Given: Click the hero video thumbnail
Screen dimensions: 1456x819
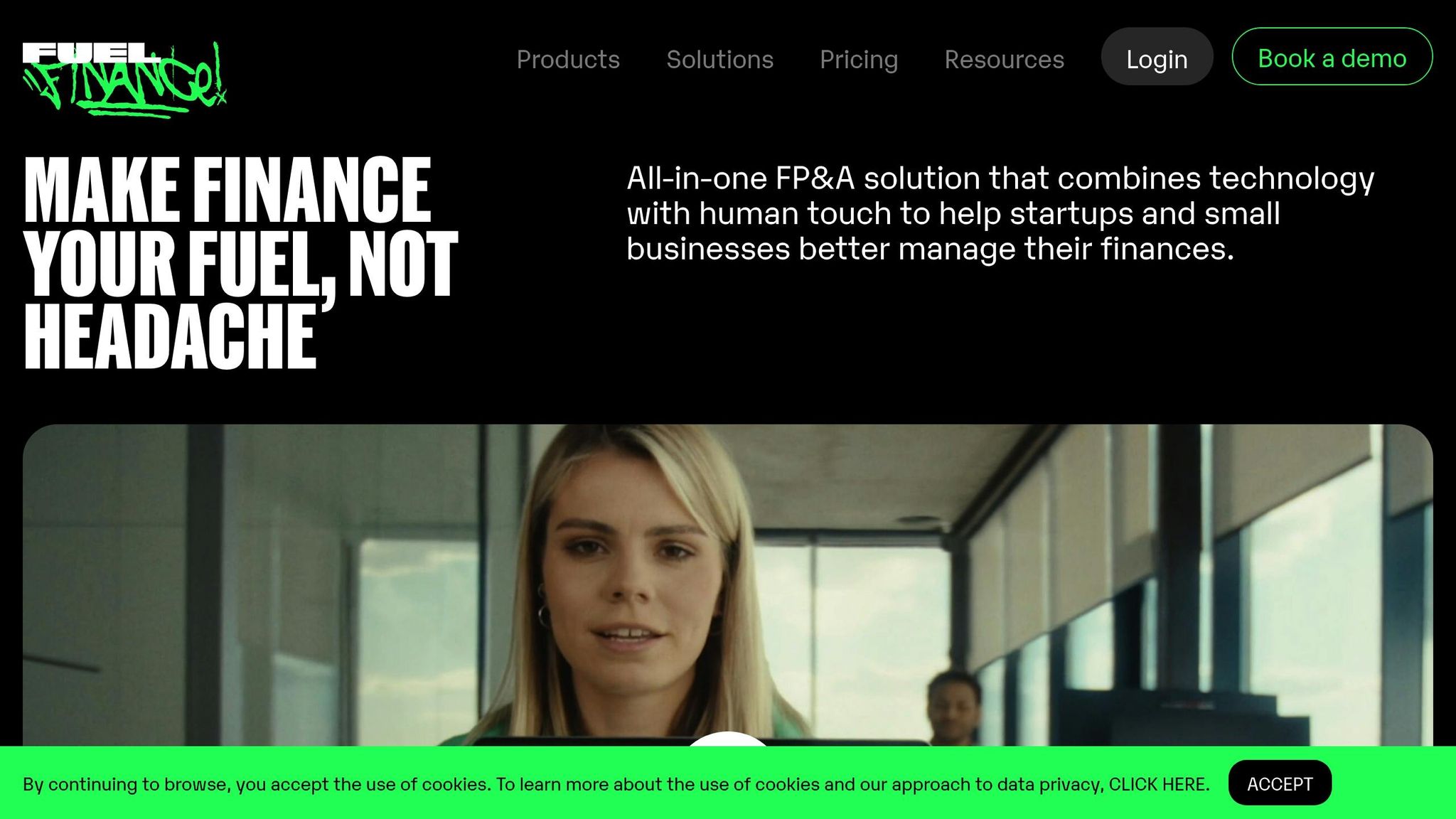Looking at the screenshot, I should click(728, 585).
